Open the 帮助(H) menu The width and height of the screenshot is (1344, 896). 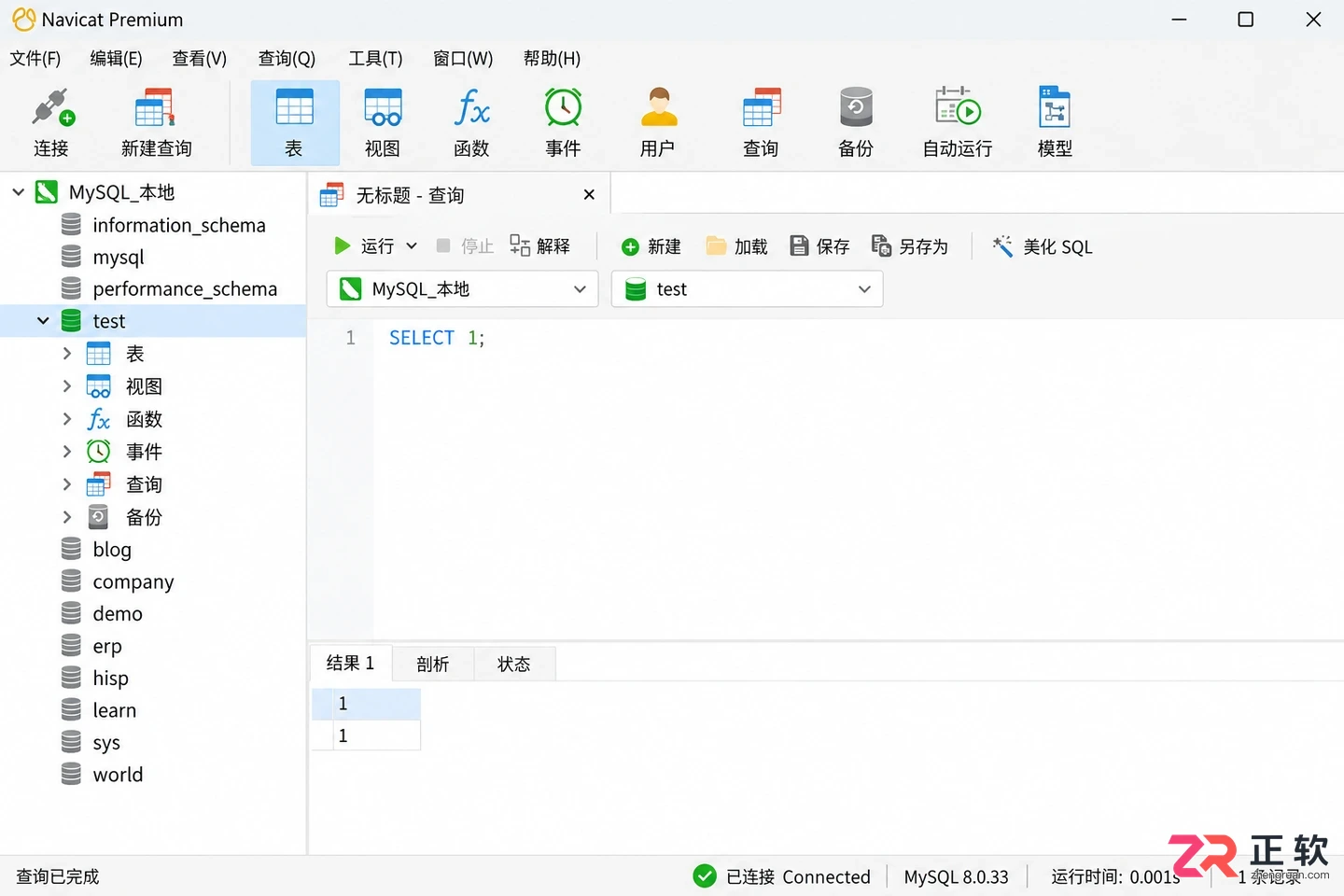[x=552, y=59]
